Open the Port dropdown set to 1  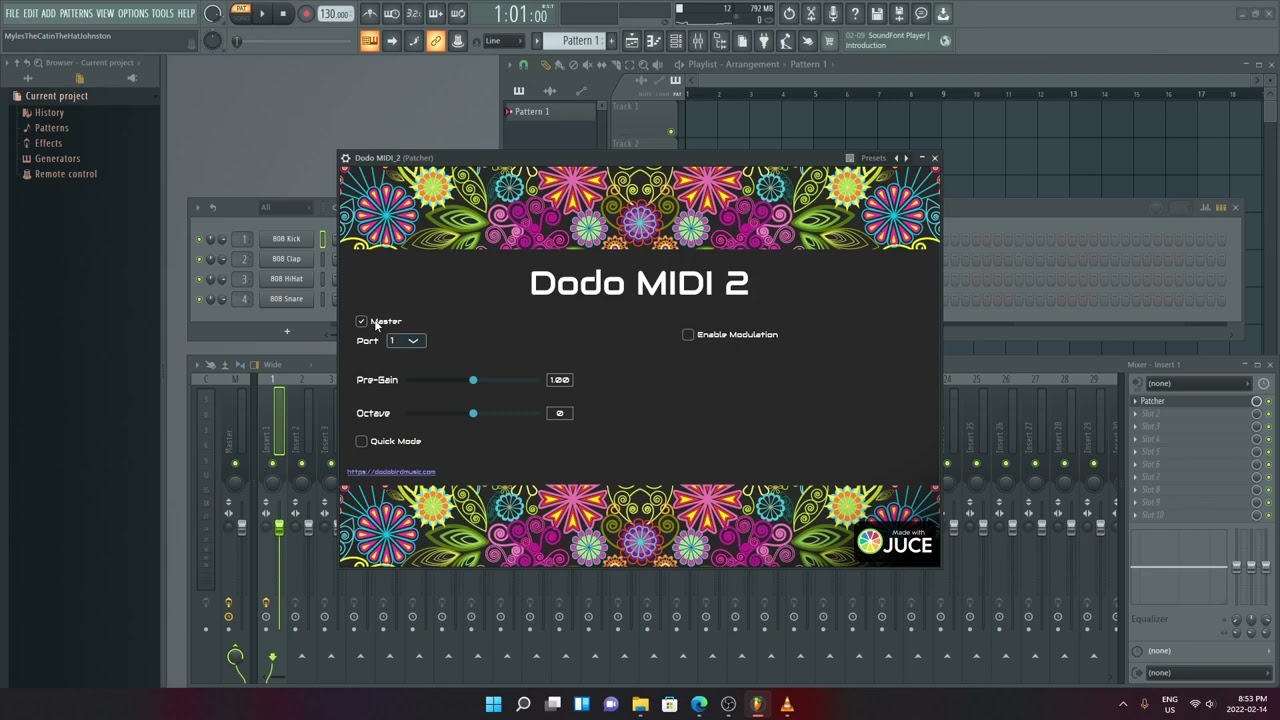[x=406, y=341]
